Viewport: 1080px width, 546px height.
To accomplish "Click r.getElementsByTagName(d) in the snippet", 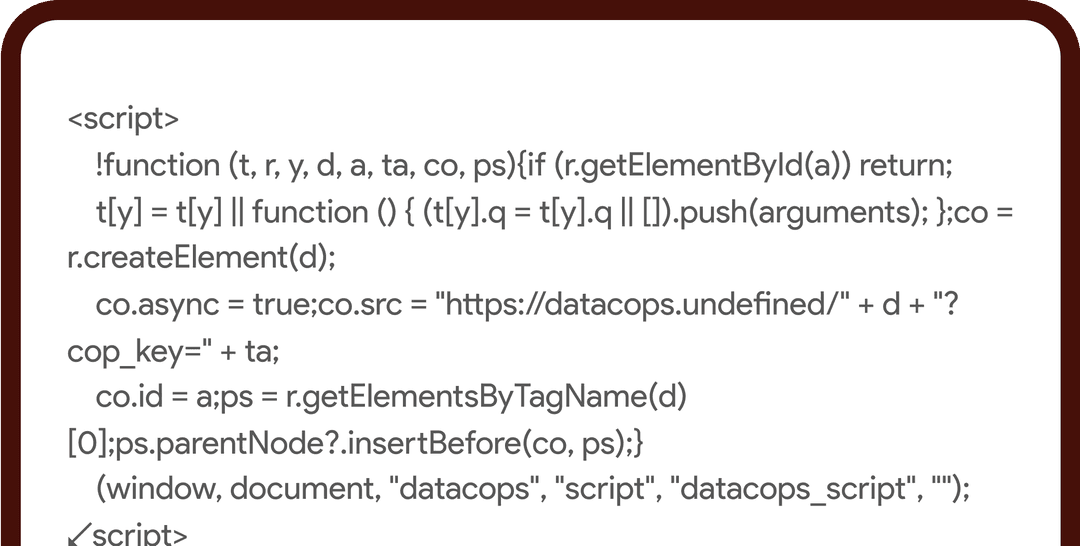I will pyautogui.click(x=486, y=397).
